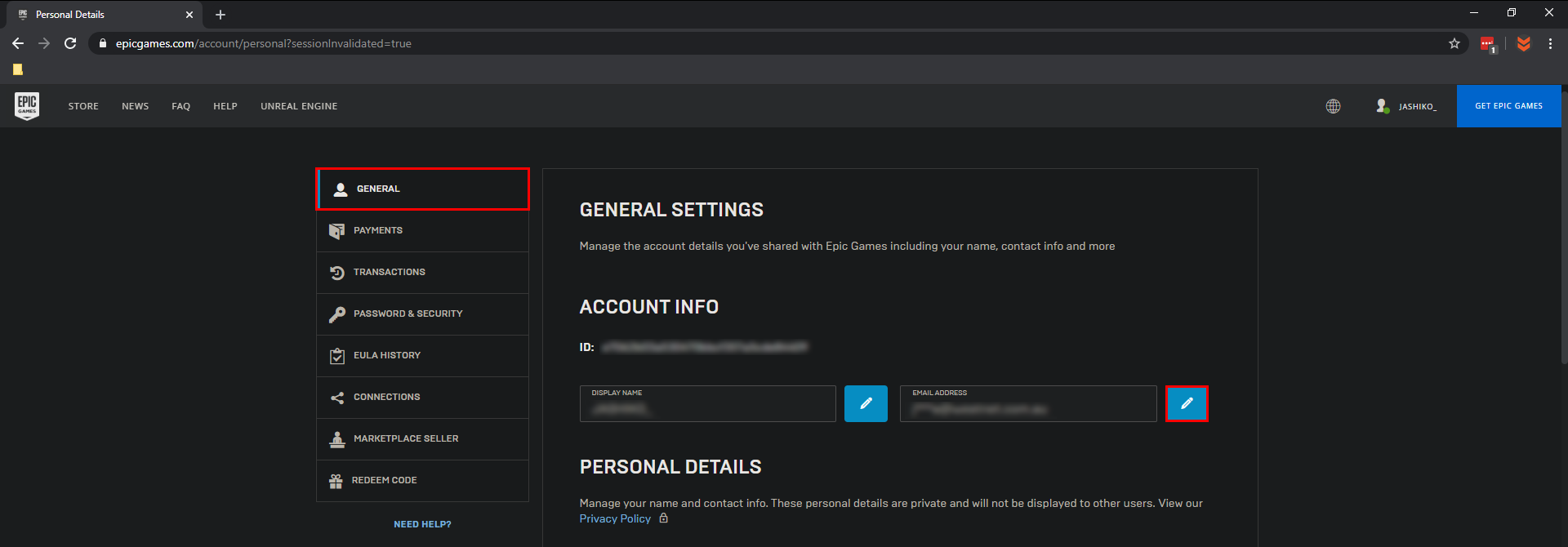Image resolution: width=1568 pixels, height=547 pixels.
Task: Close the Personal Details tab
Action: point(189,15)
